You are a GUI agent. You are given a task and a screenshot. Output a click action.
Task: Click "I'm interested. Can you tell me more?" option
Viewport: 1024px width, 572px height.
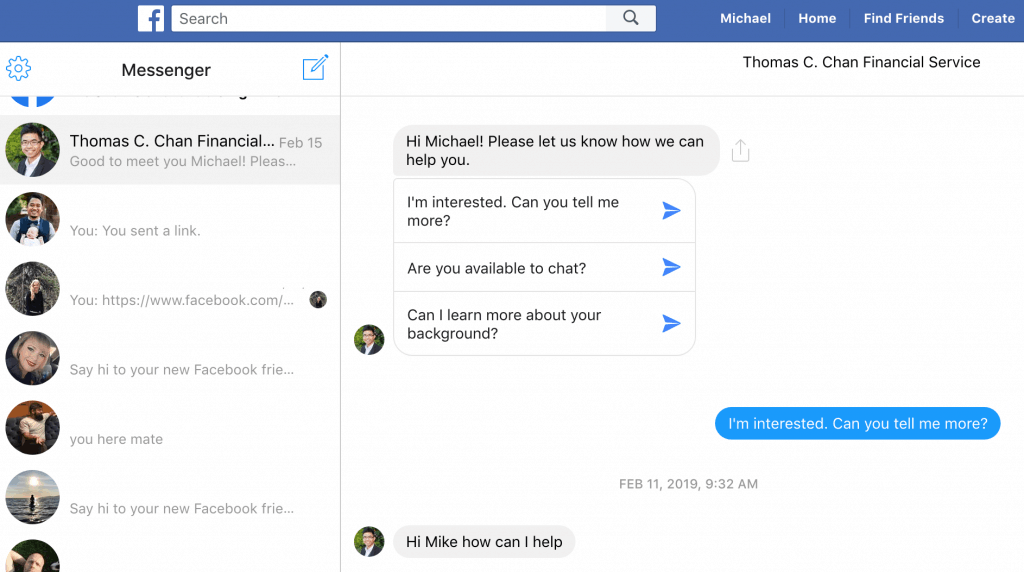(x=545, y=211)
